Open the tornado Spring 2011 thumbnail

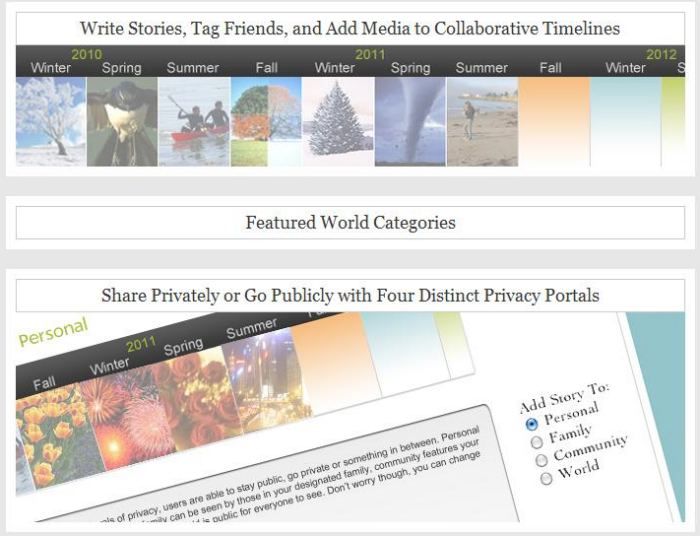(410, 122)
